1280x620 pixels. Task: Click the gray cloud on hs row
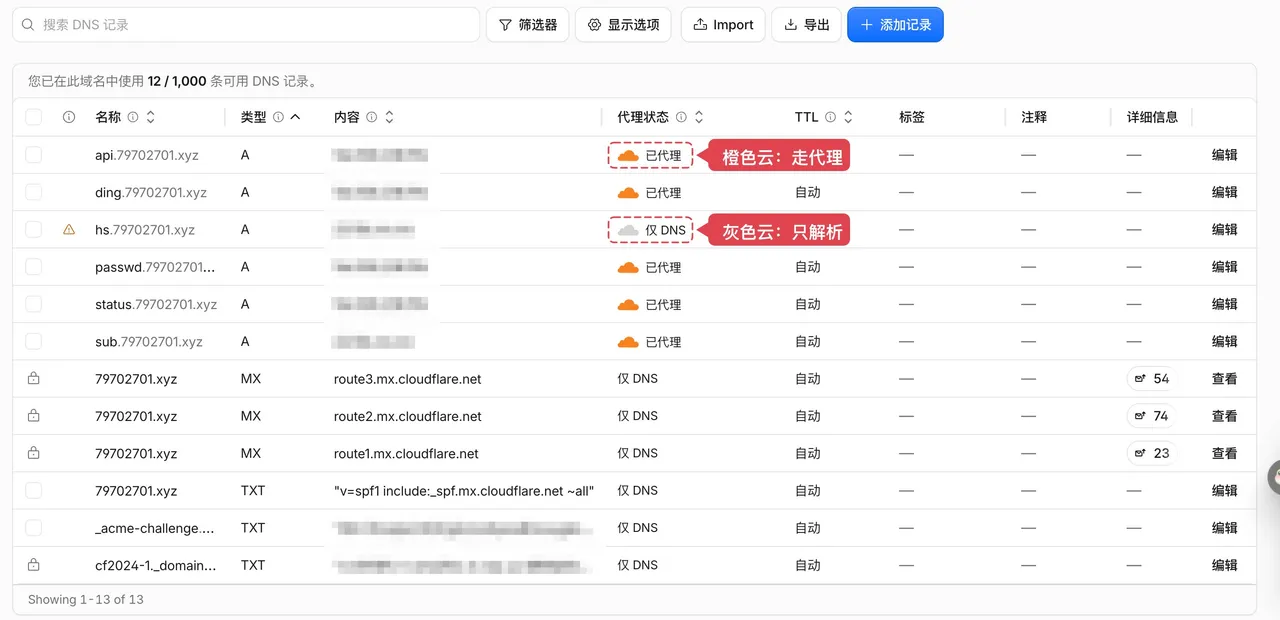pos(628,230)
